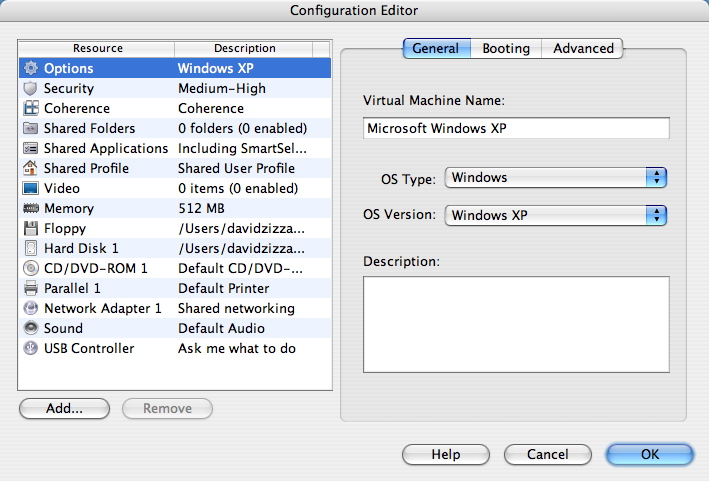Click the Hard Disk 1 drive icon

tap(31, 248)
